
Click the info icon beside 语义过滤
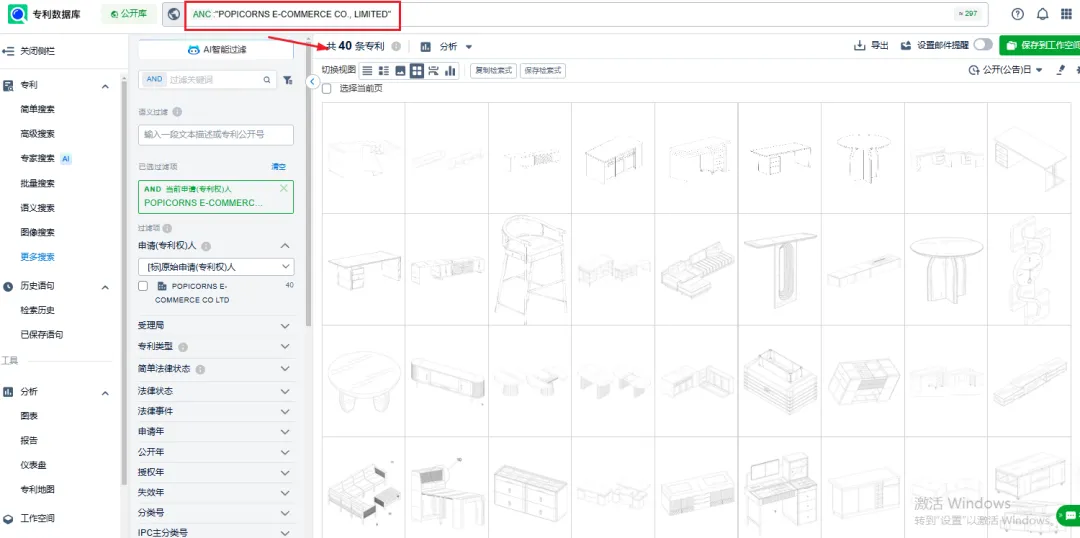point(177,112)
